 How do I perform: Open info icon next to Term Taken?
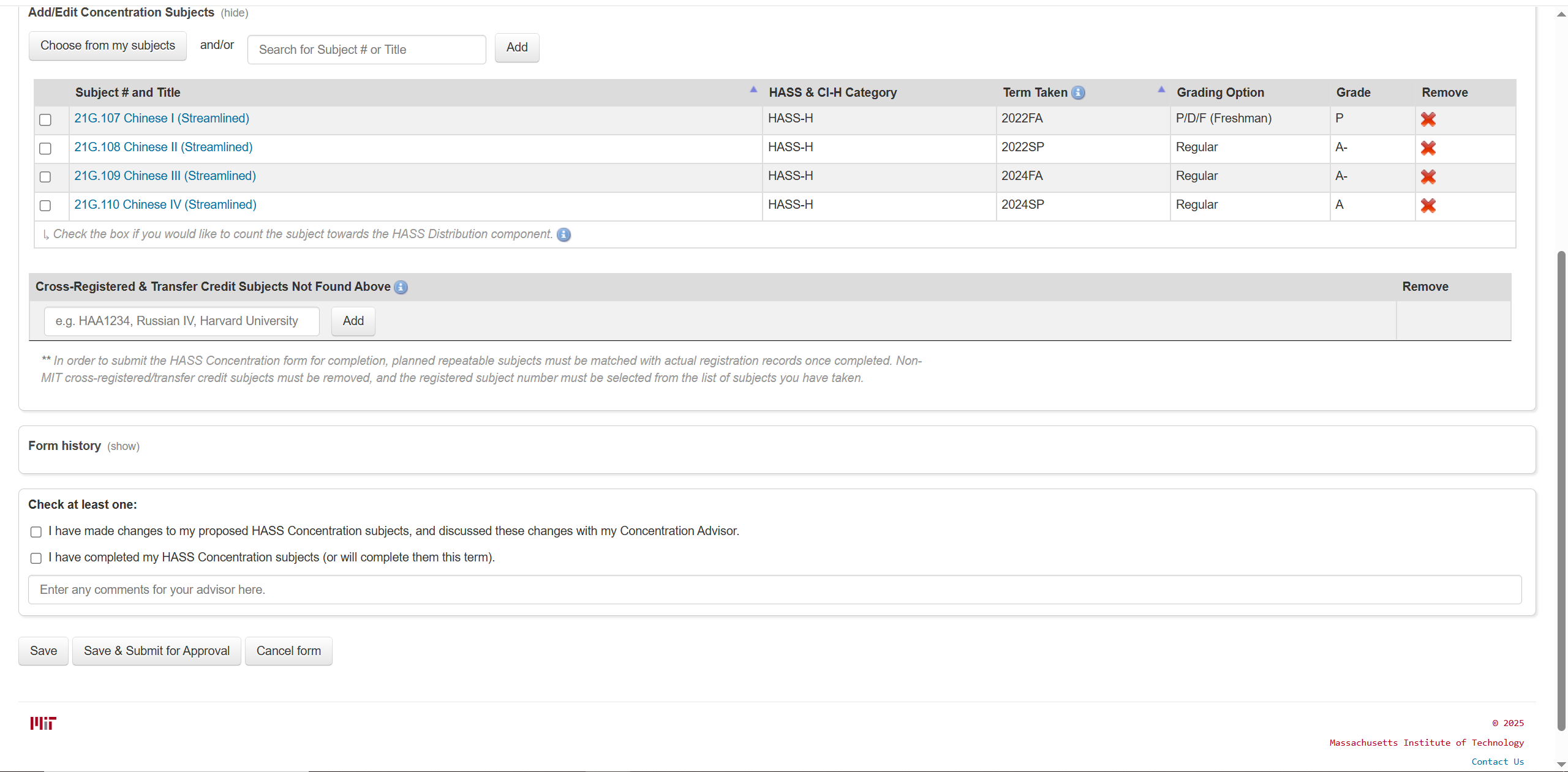[x=1078, y=93]
